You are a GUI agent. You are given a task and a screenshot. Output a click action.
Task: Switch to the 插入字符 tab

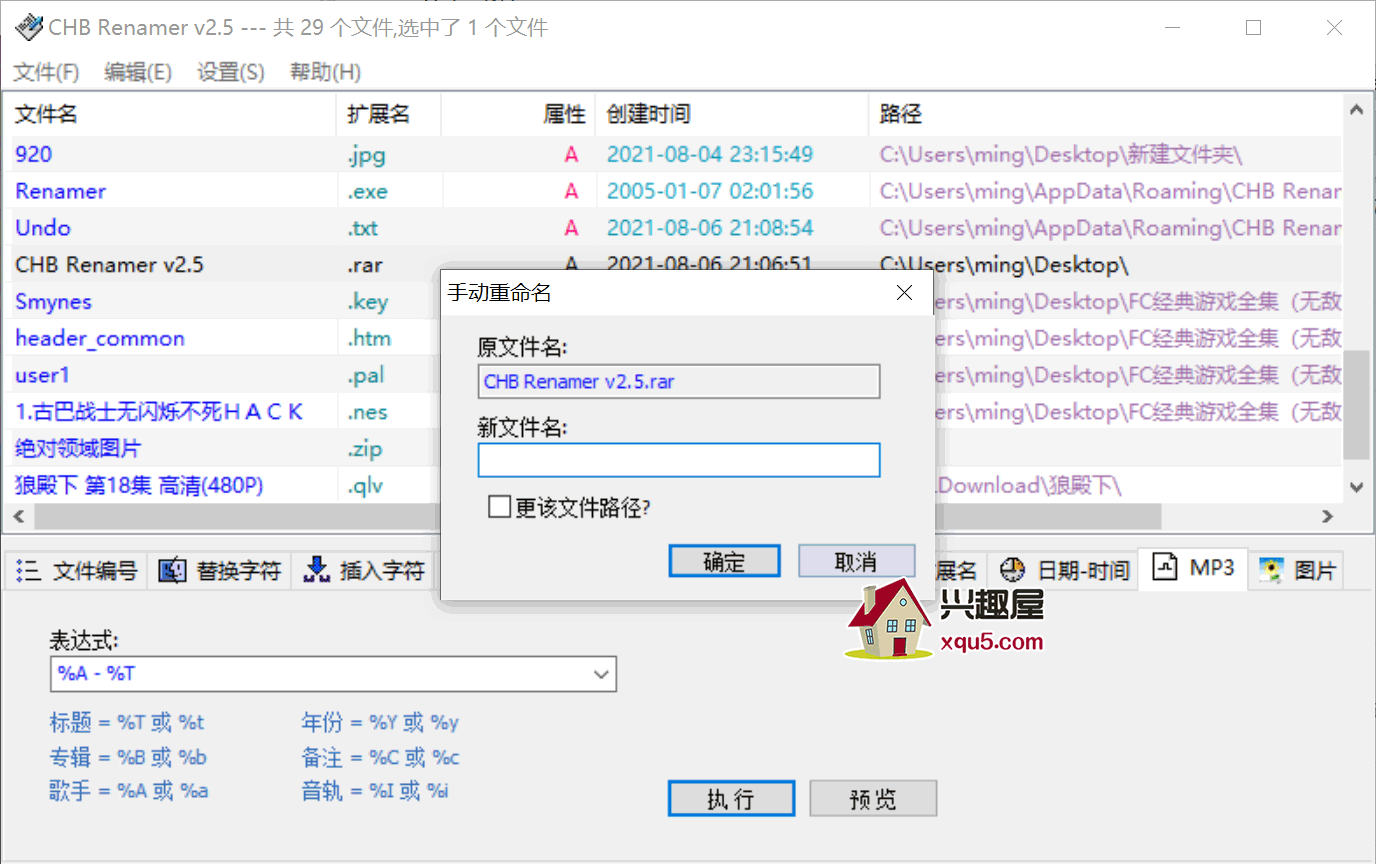click(363, 571)
